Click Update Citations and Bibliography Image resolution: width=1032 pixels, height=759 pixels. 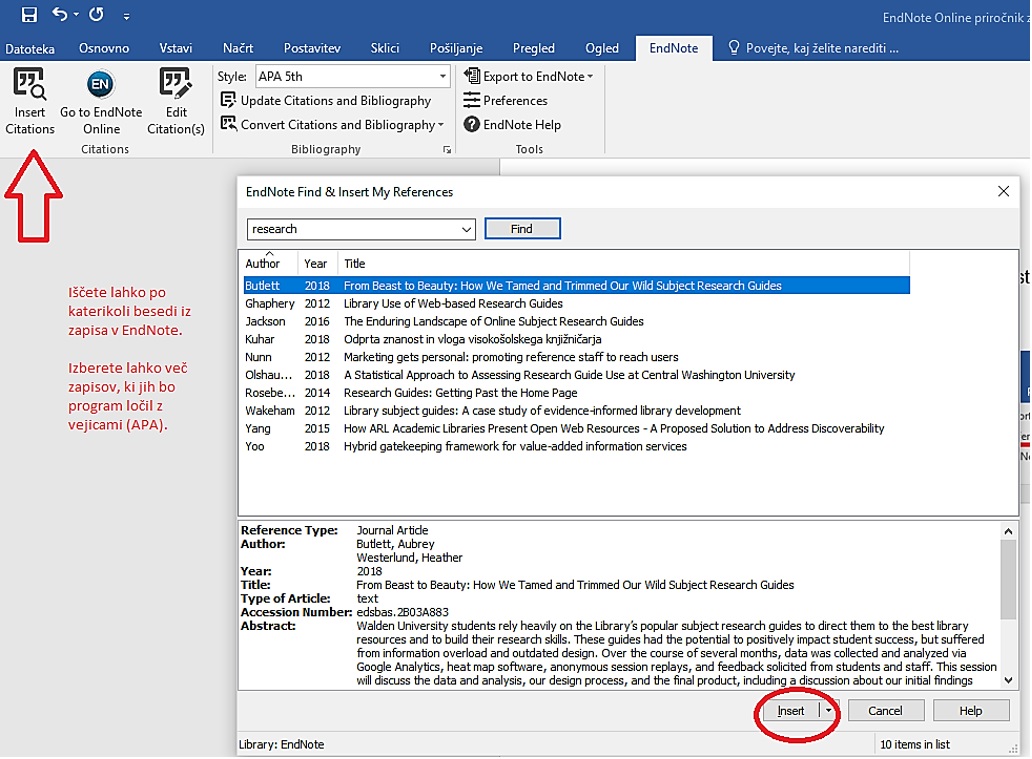pos(326,100)
